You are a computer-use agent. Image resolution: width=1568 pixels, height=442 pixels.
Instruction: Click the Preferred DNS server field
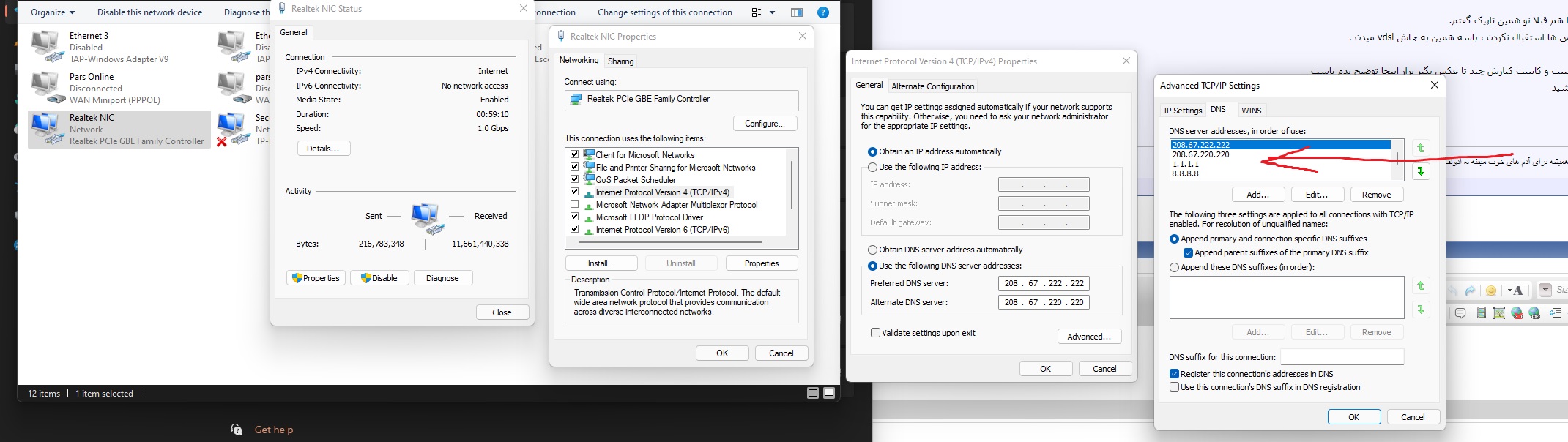pos(1044,283)
